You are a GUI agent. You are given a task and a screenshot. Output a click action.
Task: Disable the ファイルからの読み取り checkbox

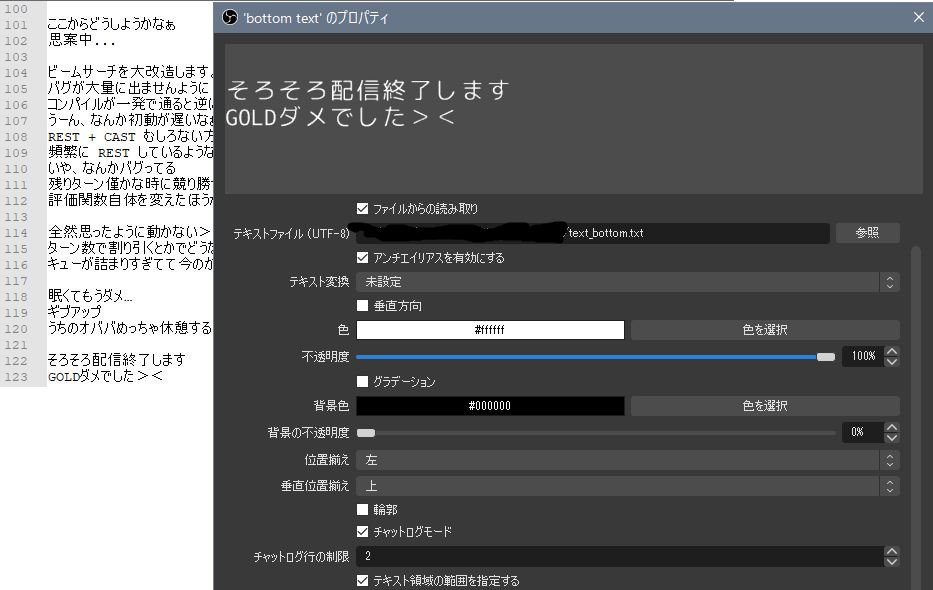(362, 208)
